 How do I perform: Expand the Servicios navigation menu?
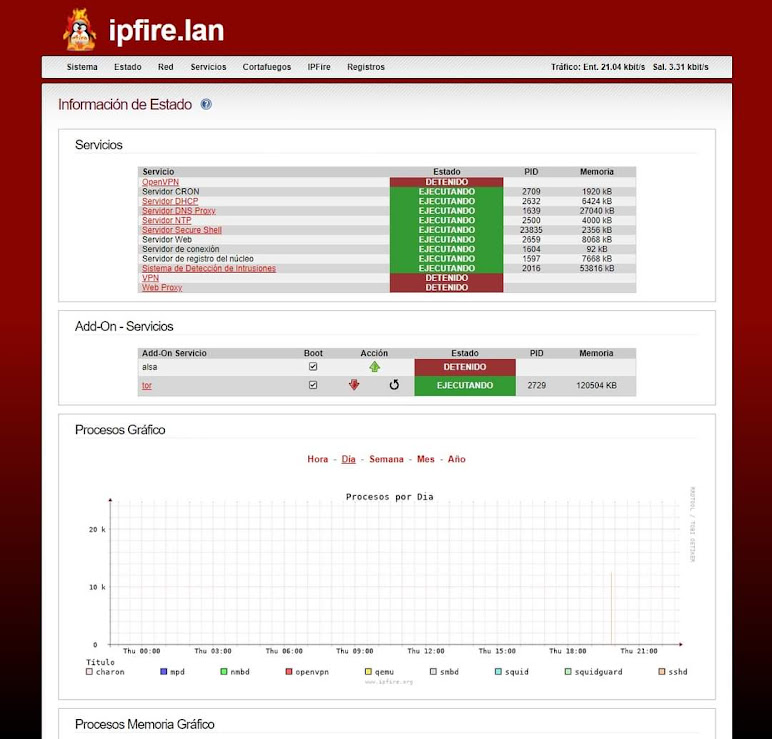(x=208, y=67)
